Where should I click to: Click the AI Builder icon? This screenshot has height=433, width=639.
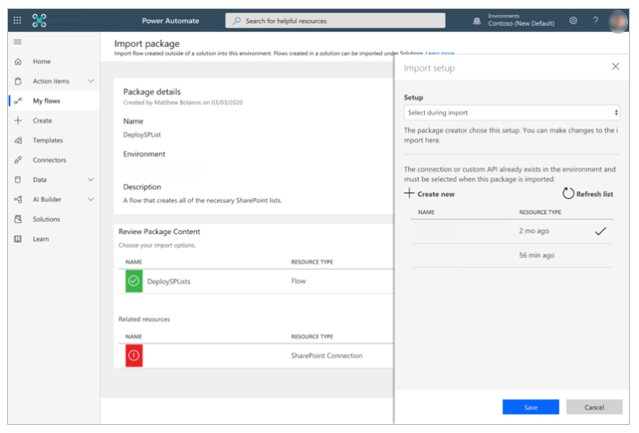coord(18,199)
